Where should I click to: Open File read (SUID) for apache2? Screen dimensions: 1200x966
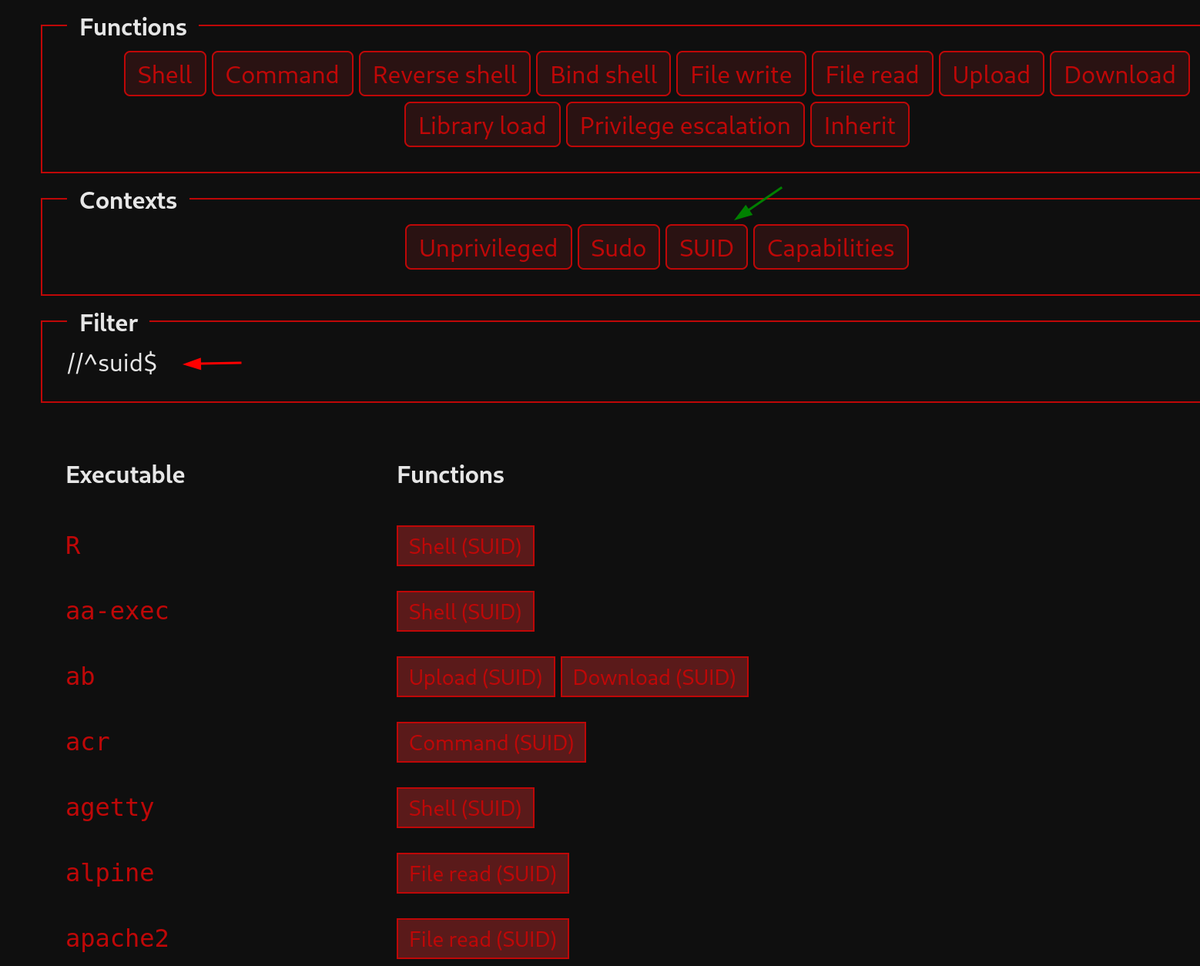point(482,939)
